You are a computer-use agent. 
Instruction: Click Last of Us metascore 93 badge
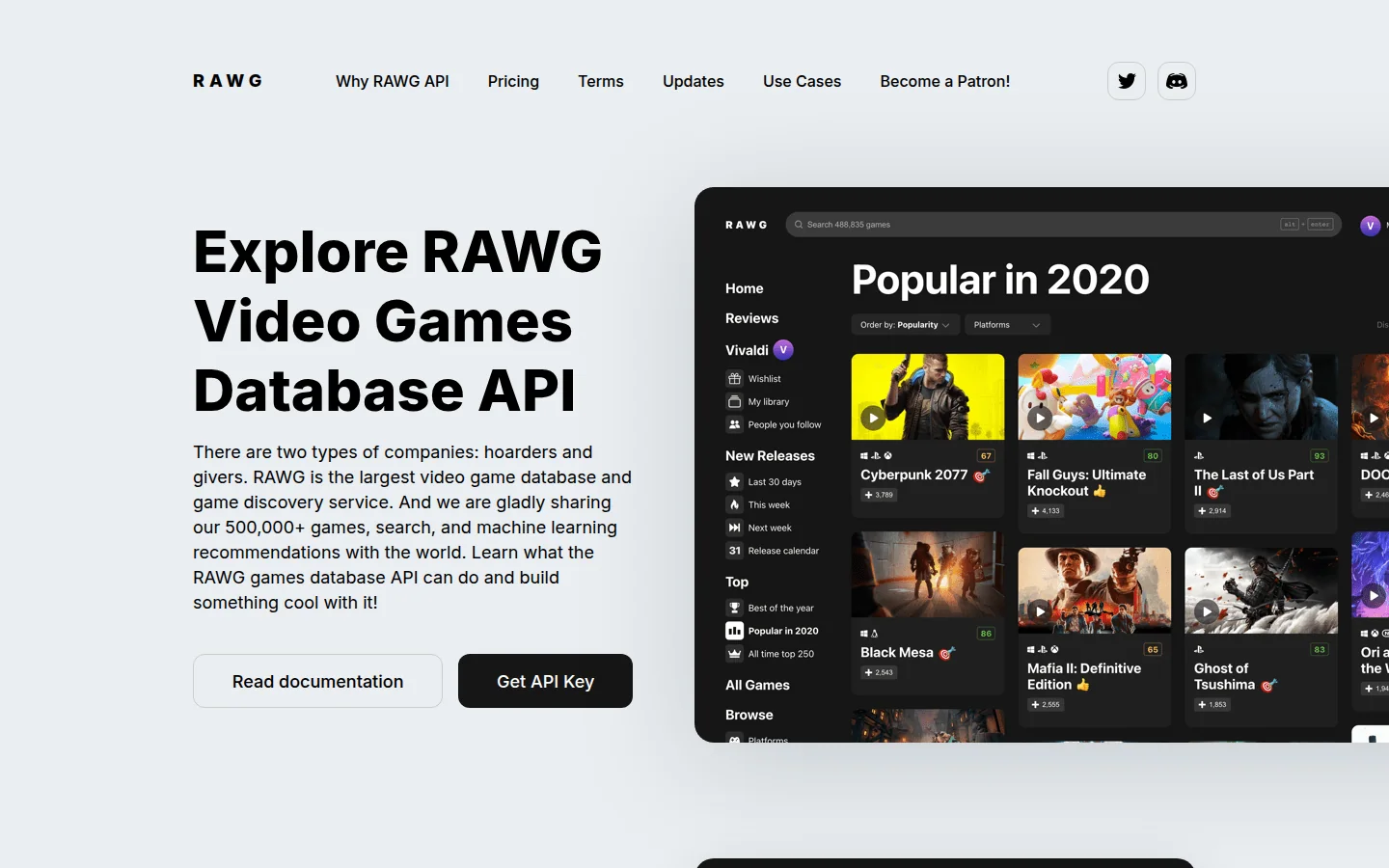pyautogui.click(x=1320, y=456)
